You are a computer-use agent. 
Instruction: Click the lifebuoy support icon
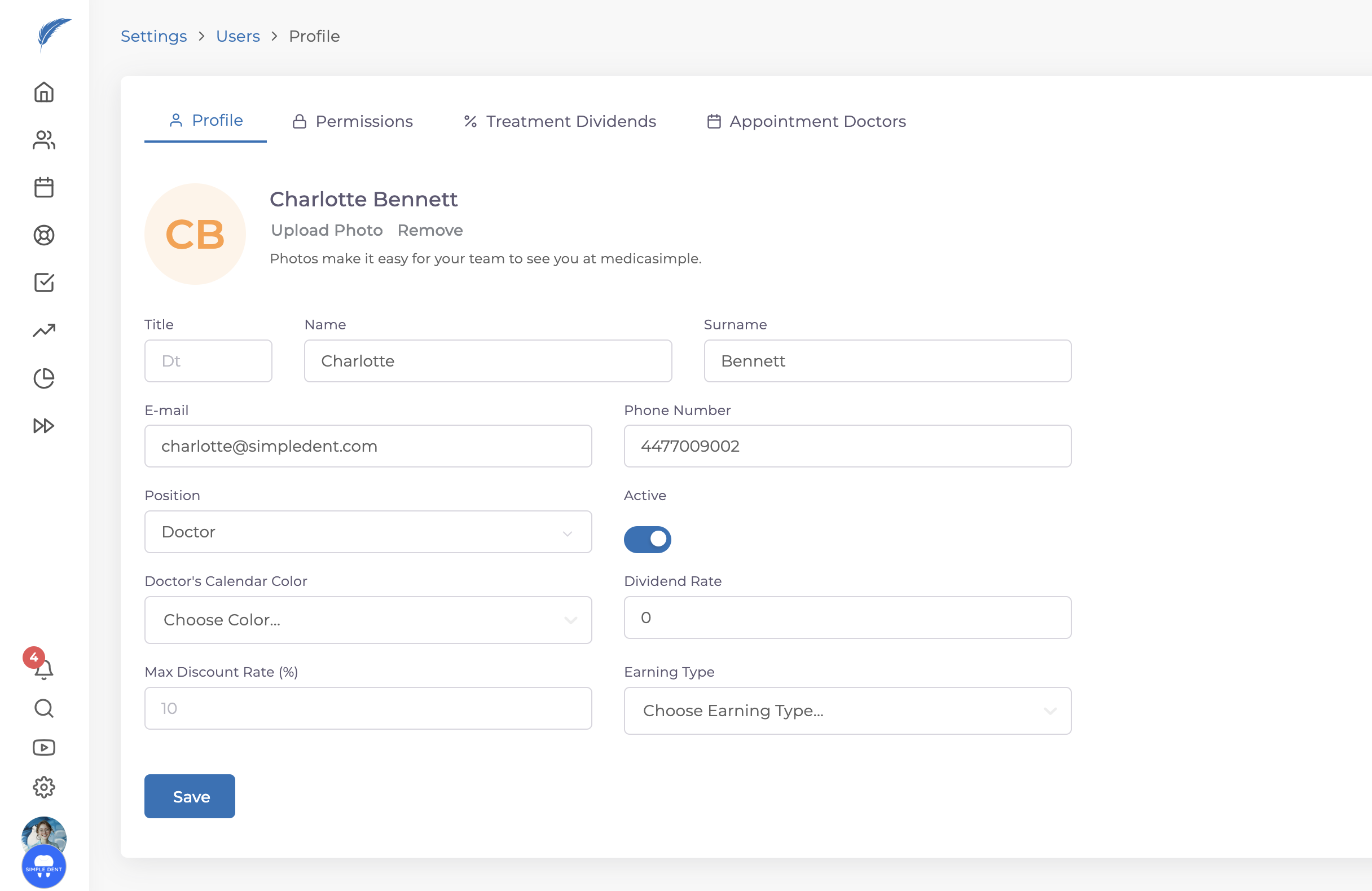tap(44, 235)
